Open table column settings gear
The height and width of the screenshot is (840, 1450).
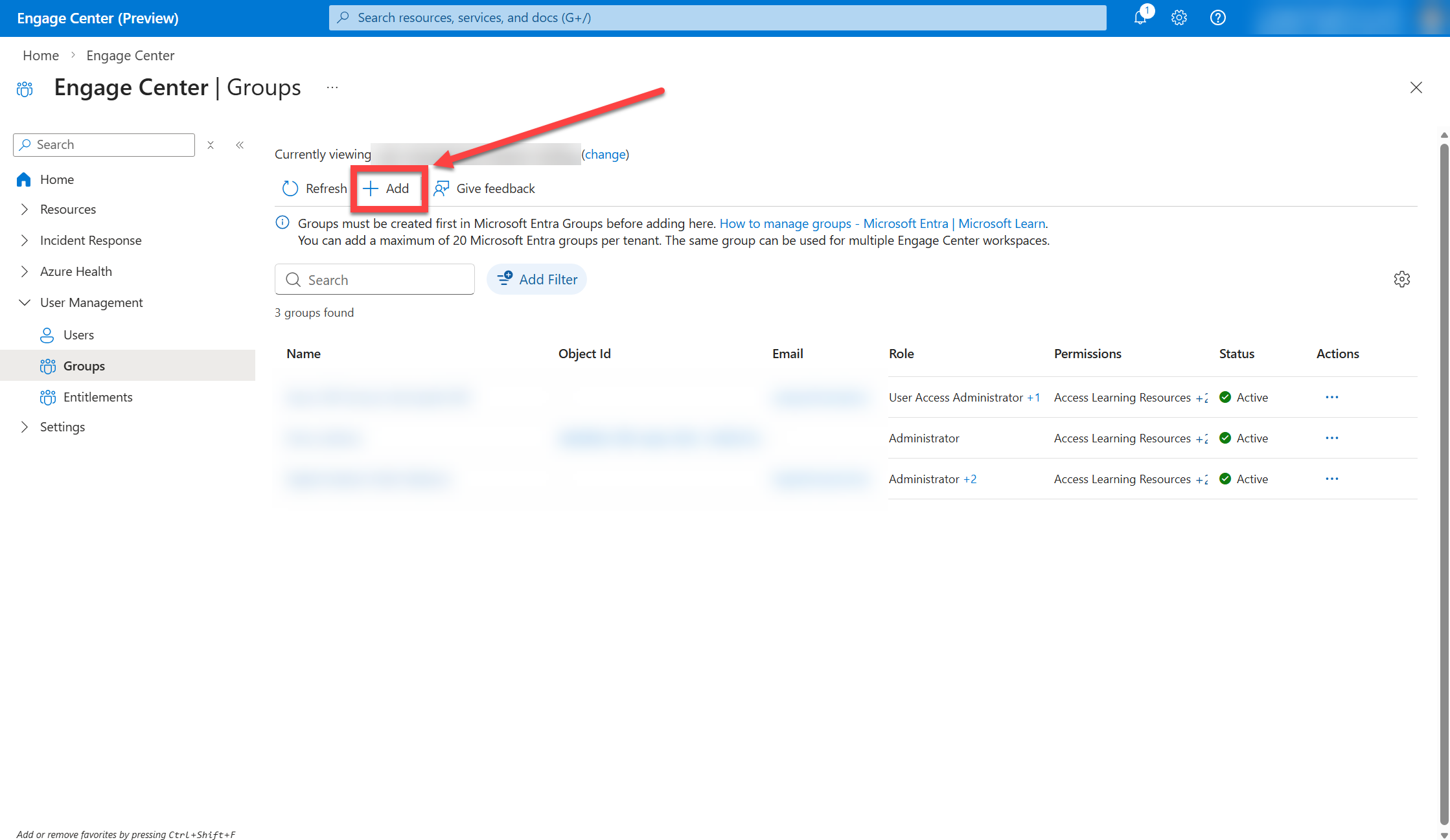(1402, 279)
